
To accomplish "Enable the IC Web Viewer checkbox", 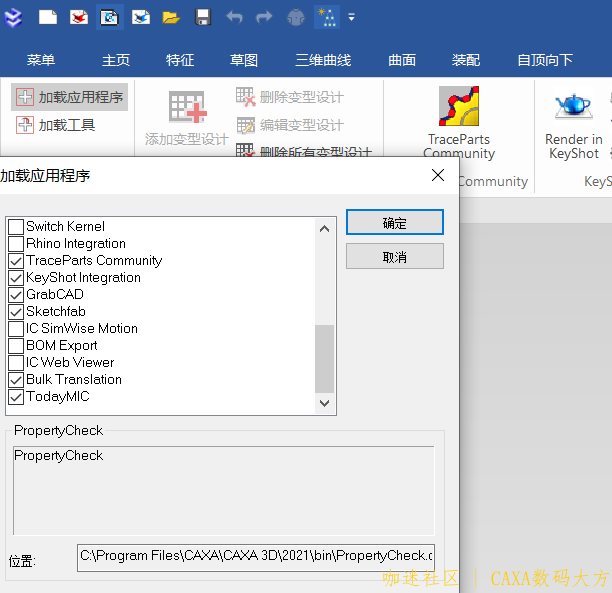I will tap(16, 363).
